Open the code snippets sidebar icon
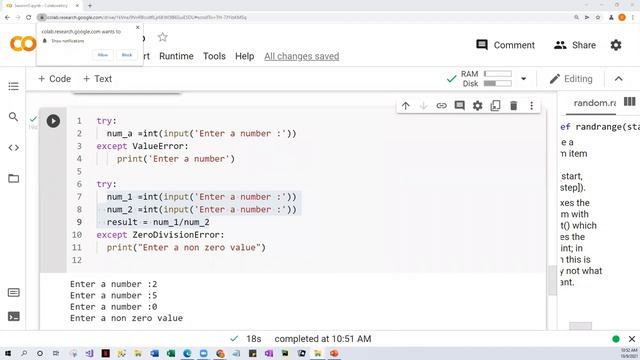This screenshot has width=640, height=360. pos(13,148)
